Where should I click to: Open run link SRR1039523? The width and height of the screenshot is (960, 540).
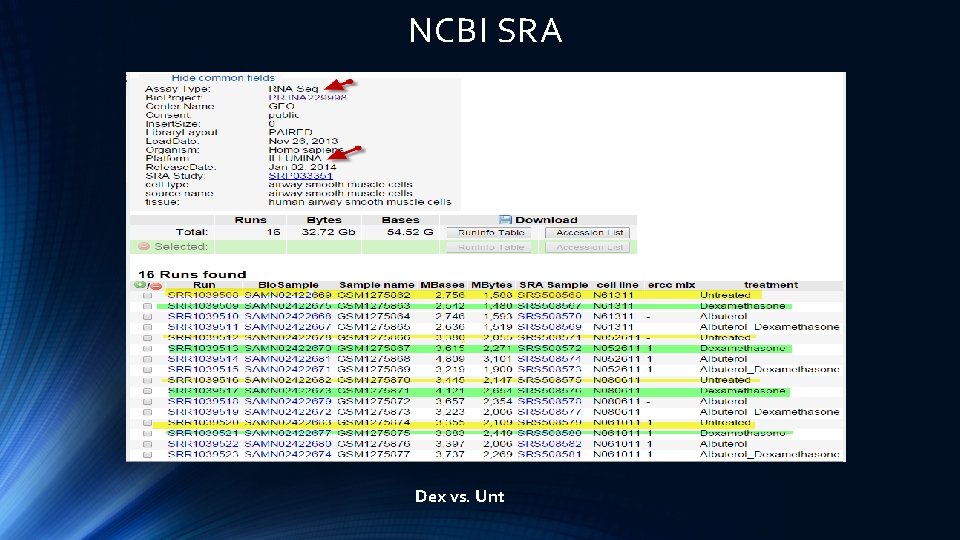pyautogui.click(x=203, y=454)
